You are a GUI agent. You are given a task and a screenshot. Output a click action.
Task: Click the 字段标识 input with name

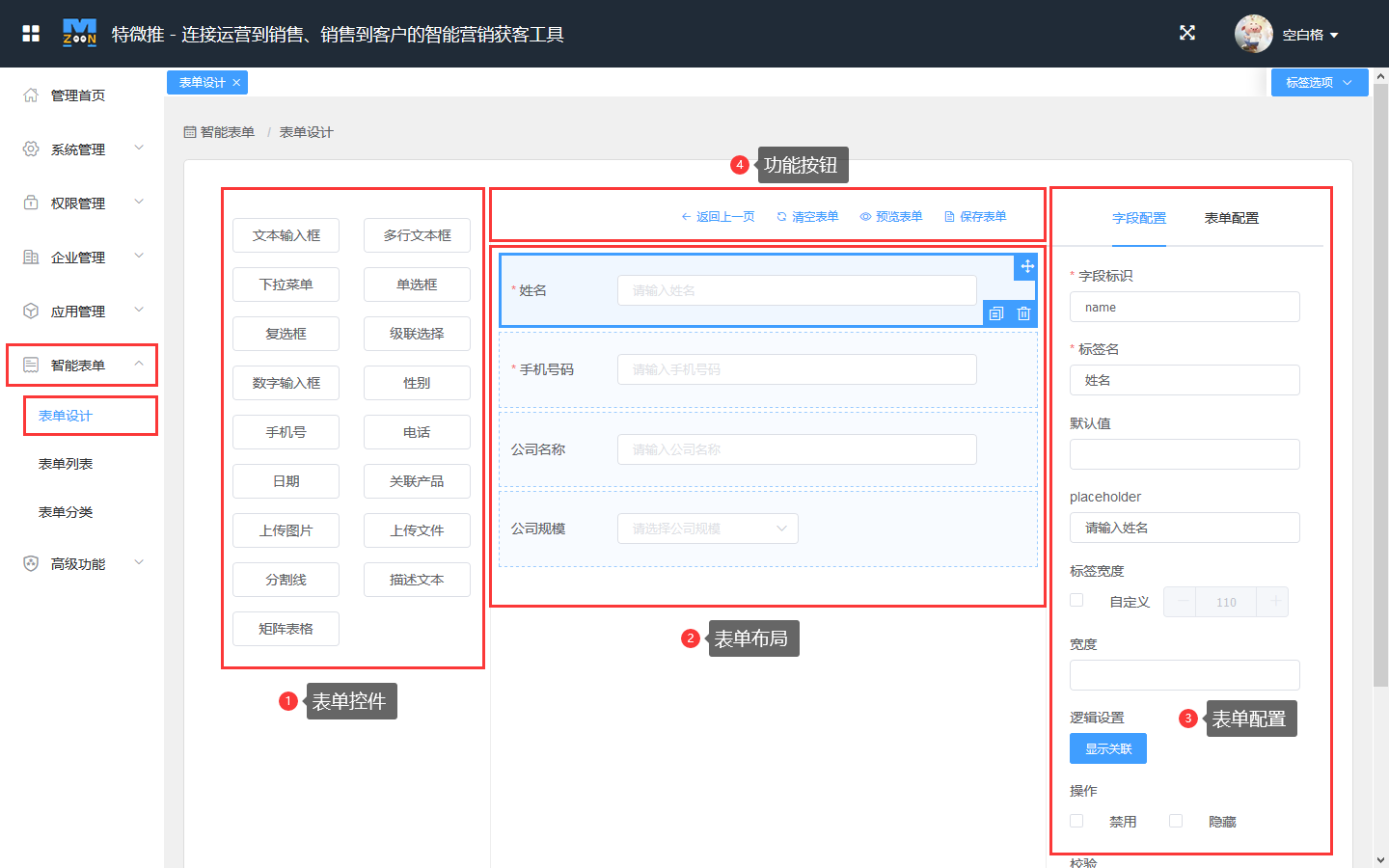click(1185, 307)
